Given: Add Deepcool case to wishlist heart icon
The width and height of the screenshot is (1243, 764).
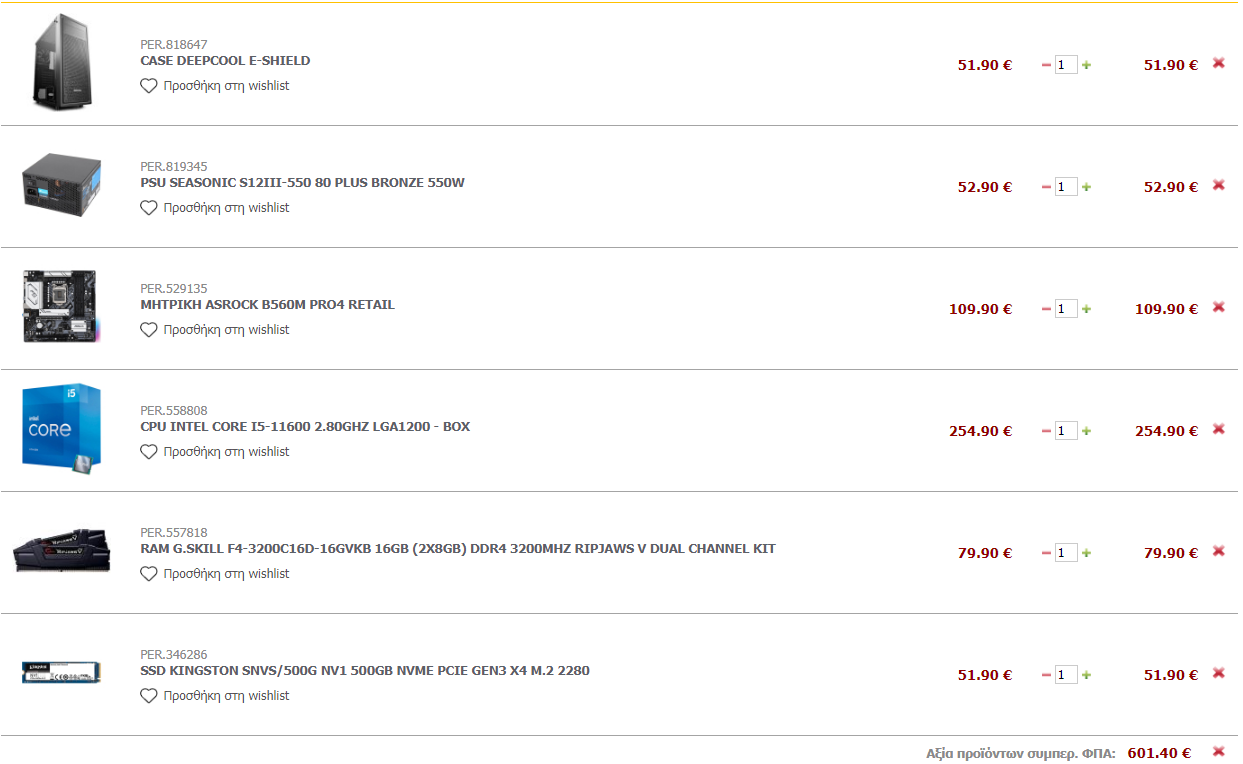Looking at the screenshot, I should pyautogui.click(x=149, y=86).
